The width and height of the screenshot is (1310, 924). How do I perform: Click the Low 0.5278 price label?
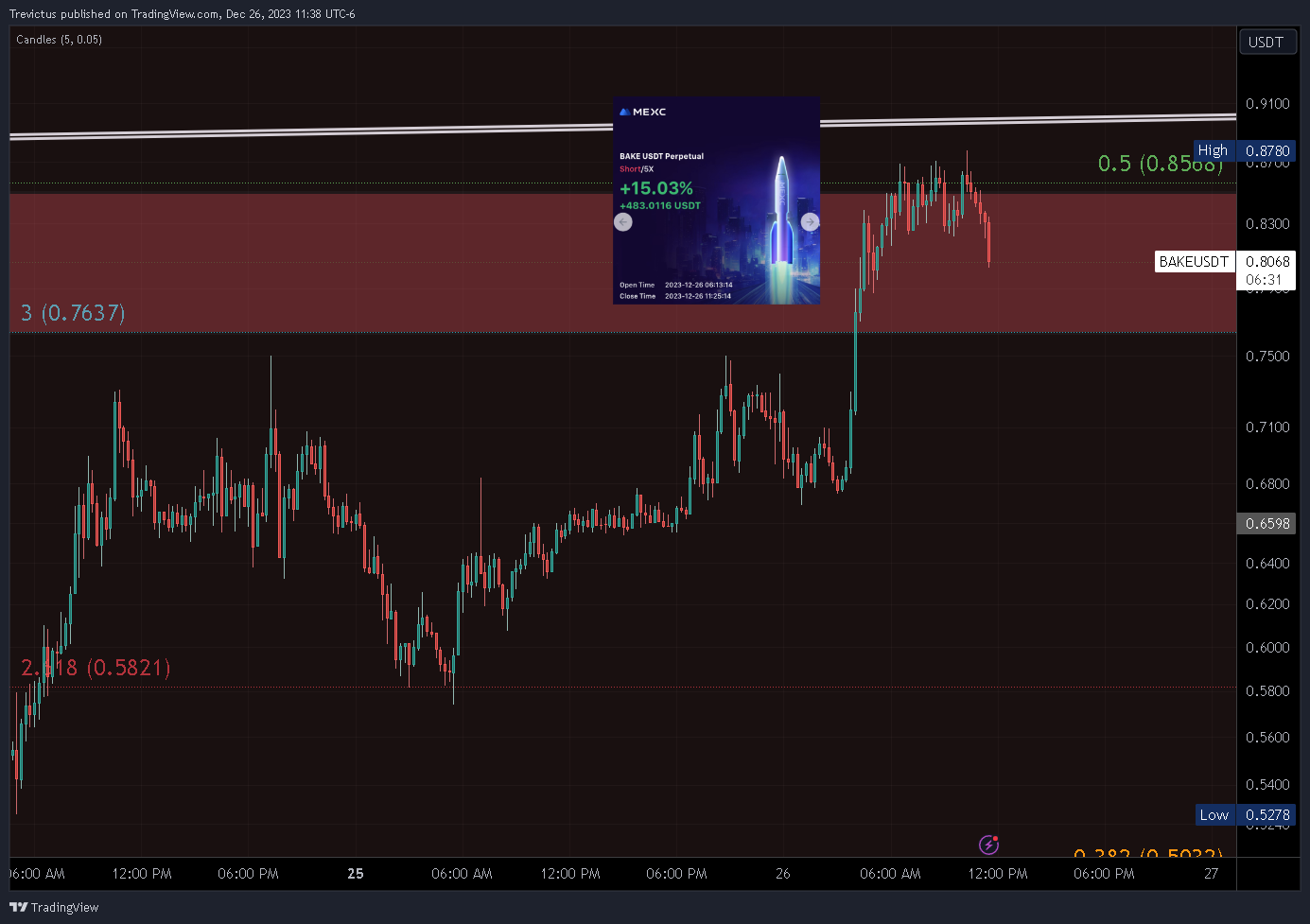[1244, 814]
